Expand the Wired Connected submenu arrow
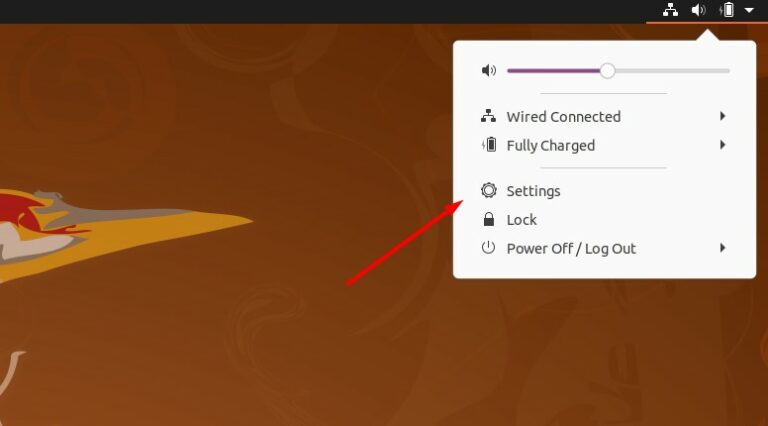Viewport: 768px width, 426px height. [x=722, y=116]
